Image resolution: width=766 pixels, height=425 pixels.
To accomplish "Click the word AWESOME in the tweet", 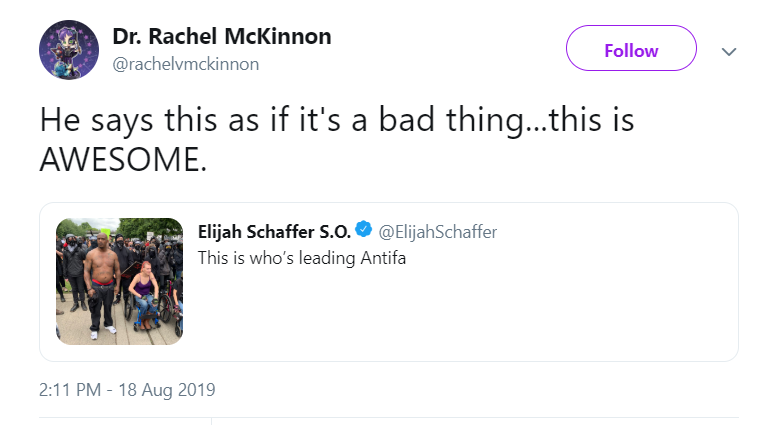I will [123, 159].
